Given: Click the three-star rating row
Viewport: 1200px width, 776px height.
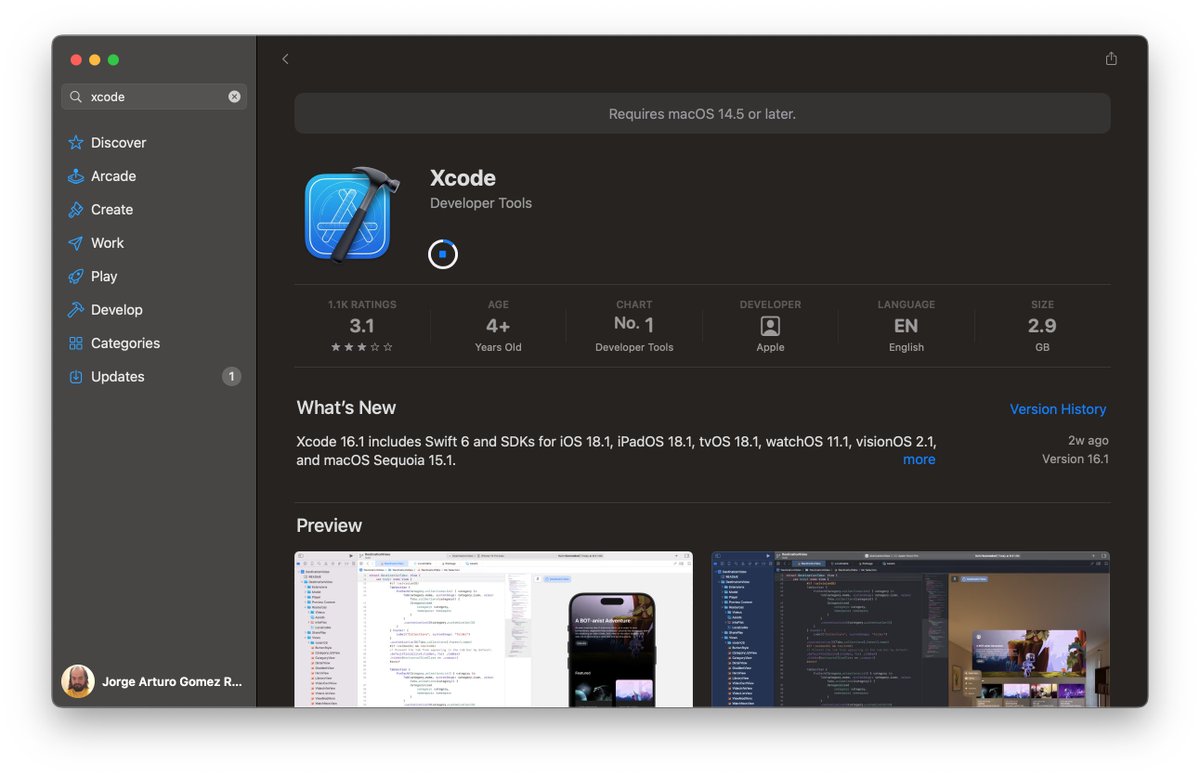Looking at the screenshot, I should tap(362, 347).
